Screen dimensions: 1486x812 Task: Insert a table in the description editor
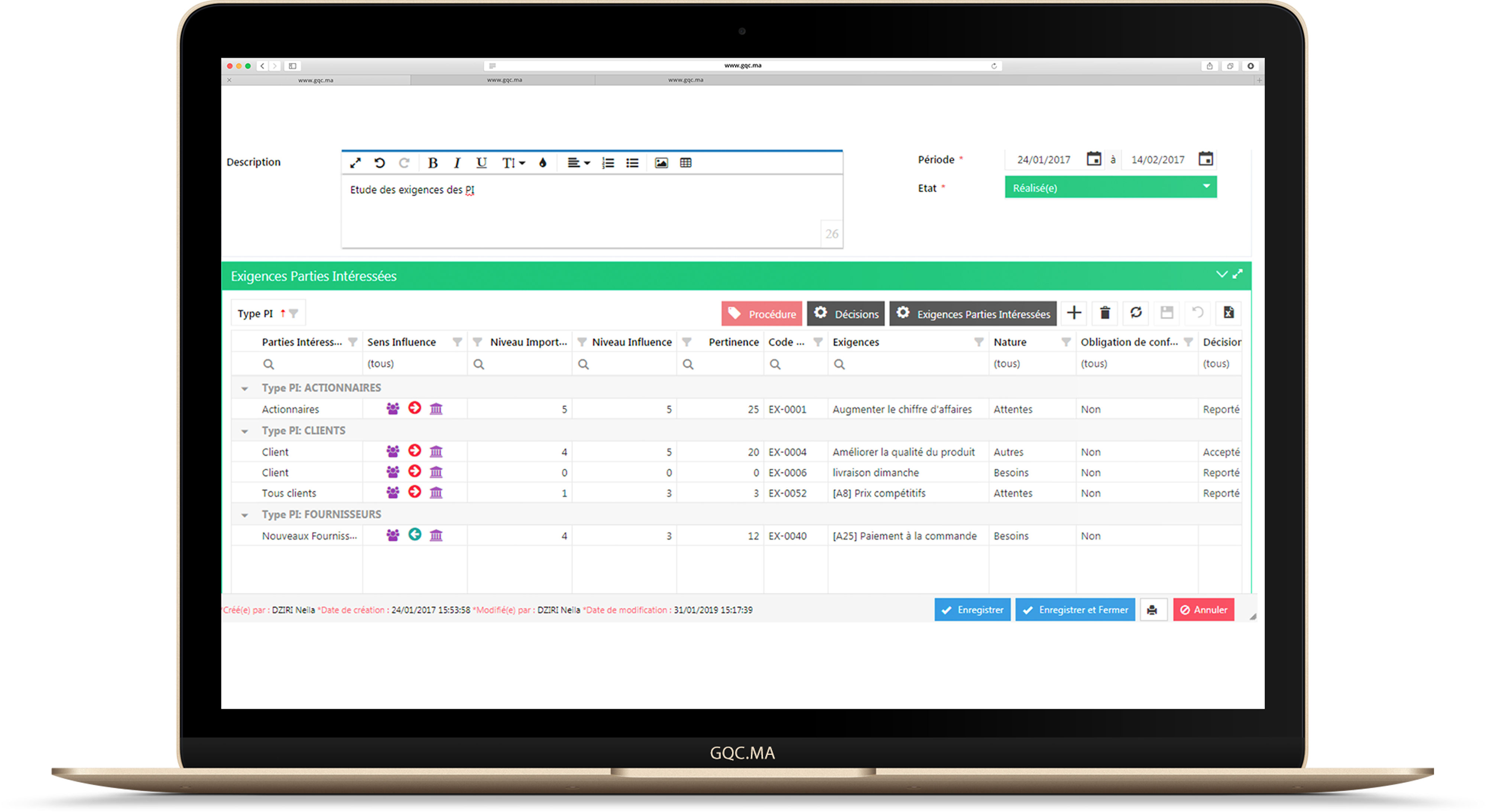coord(685,163)
